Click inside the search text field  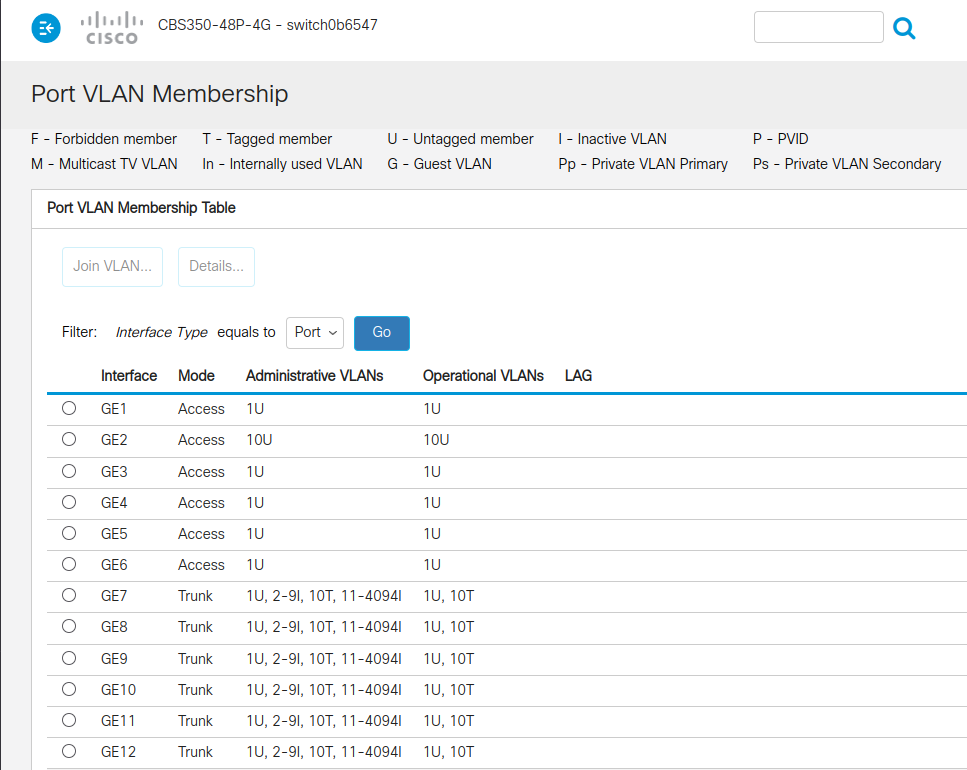pos(818,28)
